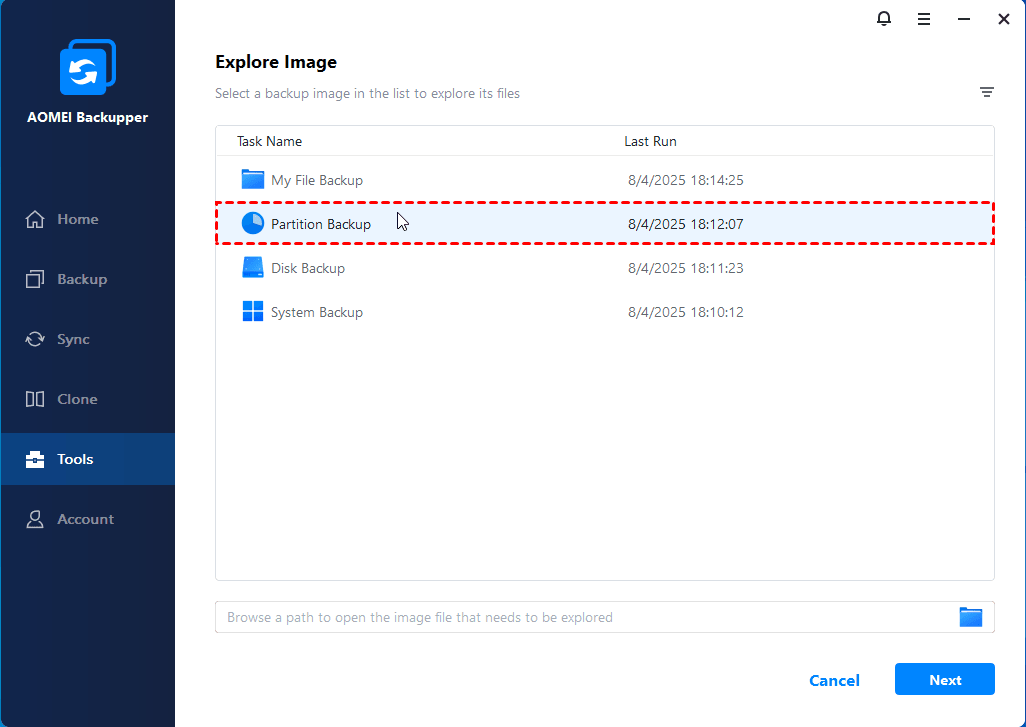
Task: Select the Backup icon in the sidebar
Action: [37, 279]
